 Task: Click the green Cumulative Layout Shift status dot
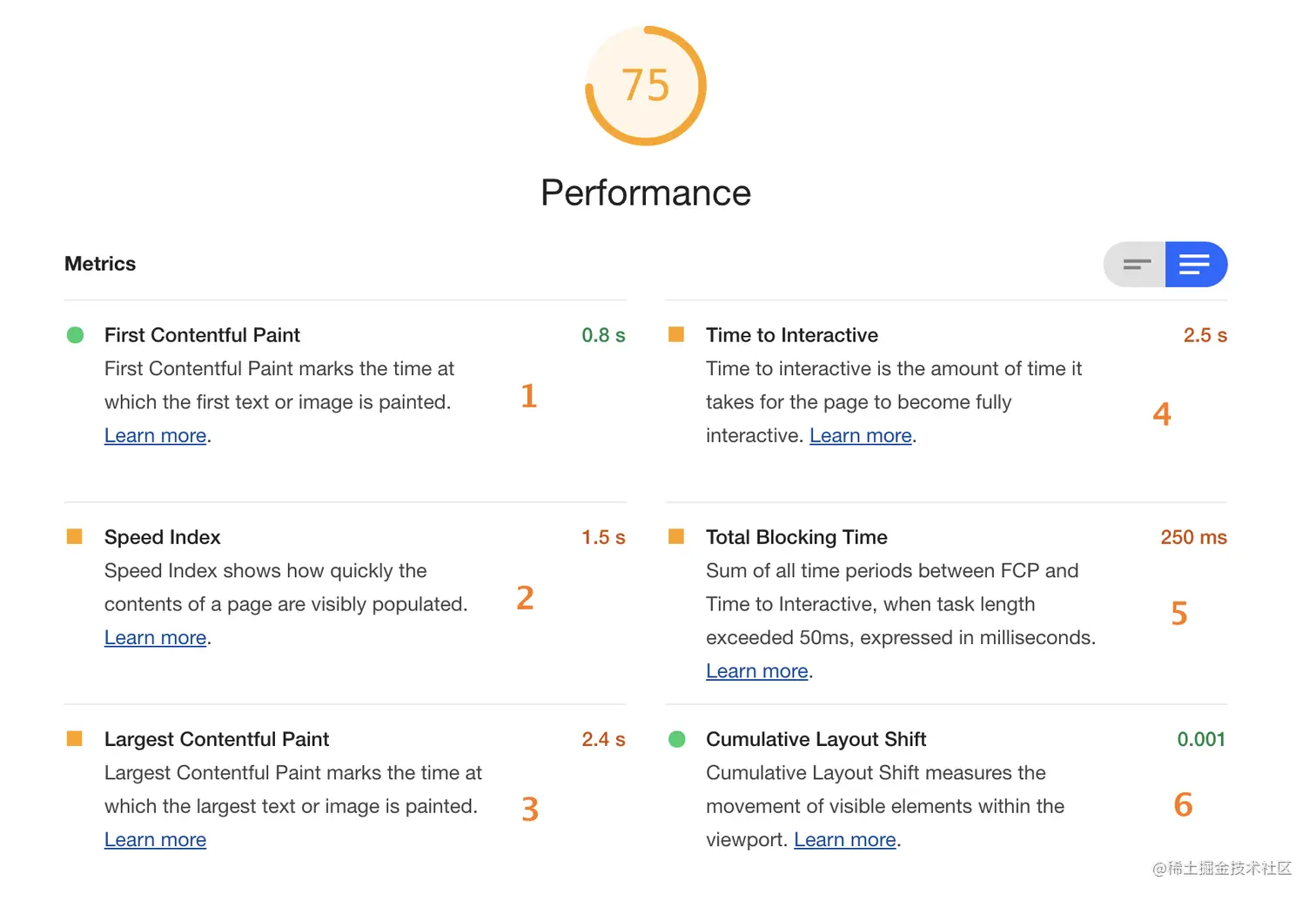pyautogui.click(x=677, y=739)
